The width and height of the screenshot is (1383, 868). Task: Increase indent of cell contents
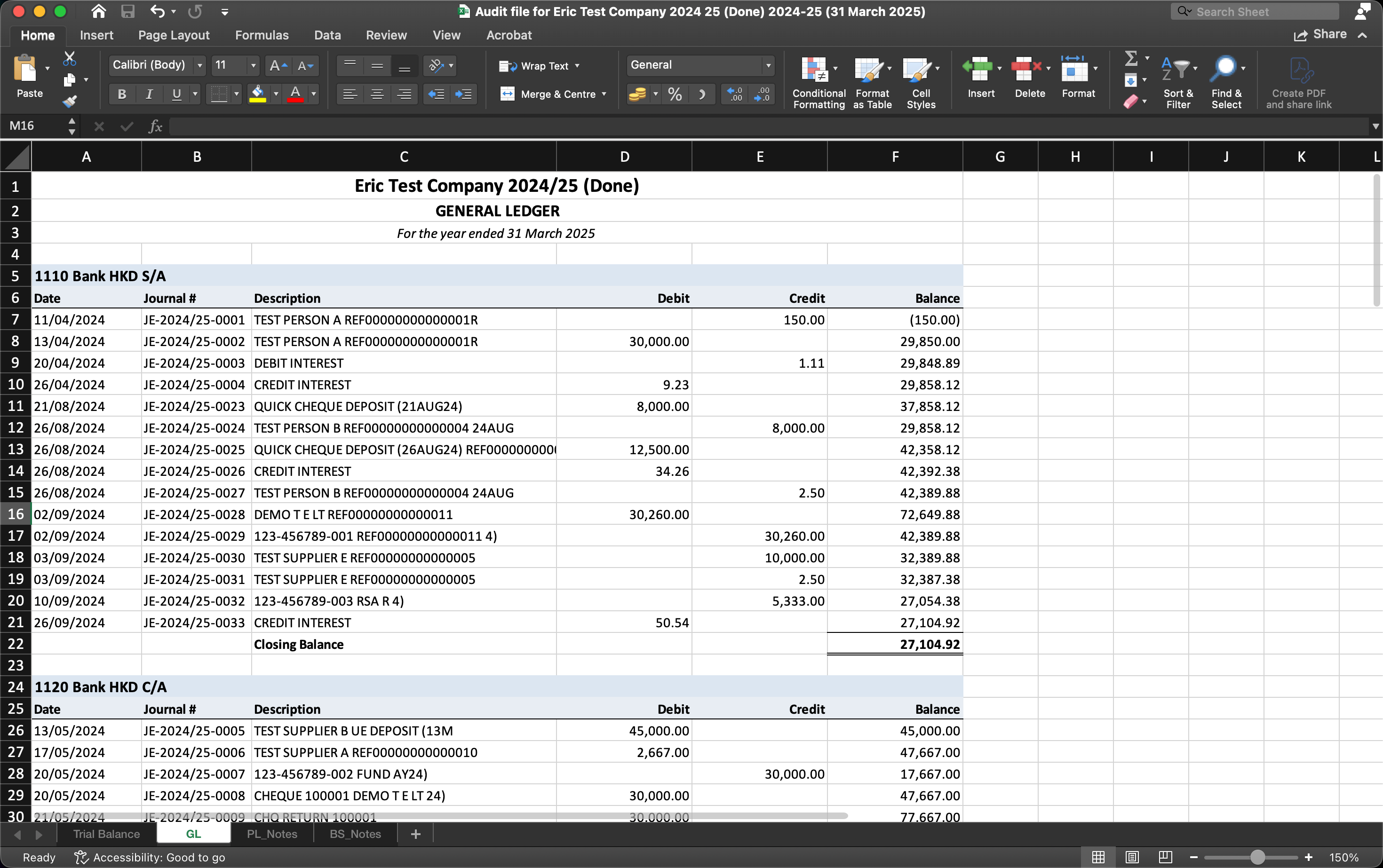point(463,94)
